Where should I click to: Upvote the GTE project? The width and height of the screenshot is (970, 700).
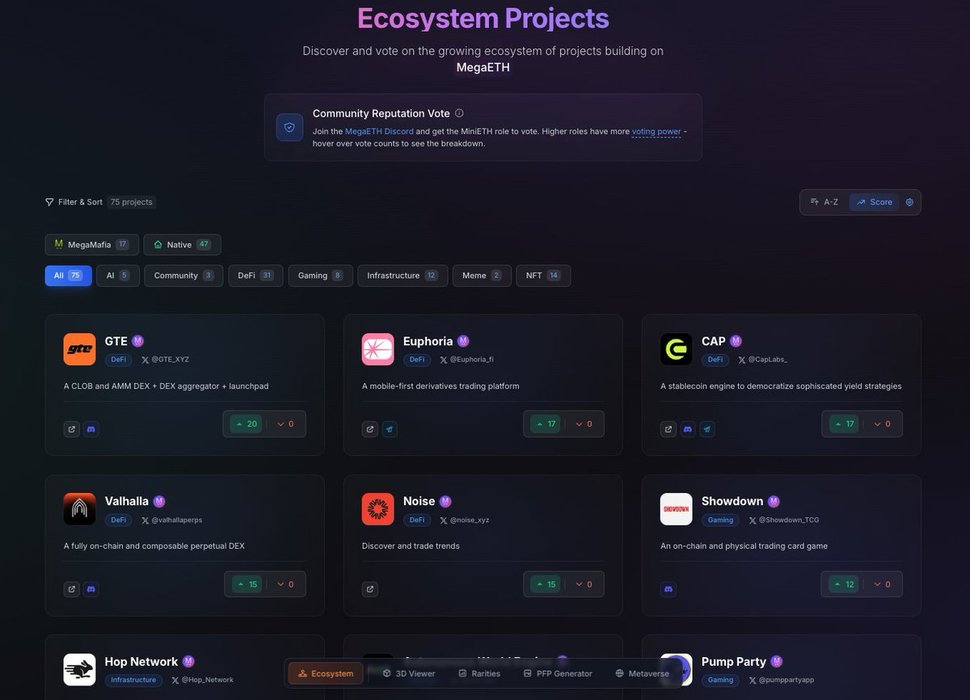click(245, 424)
